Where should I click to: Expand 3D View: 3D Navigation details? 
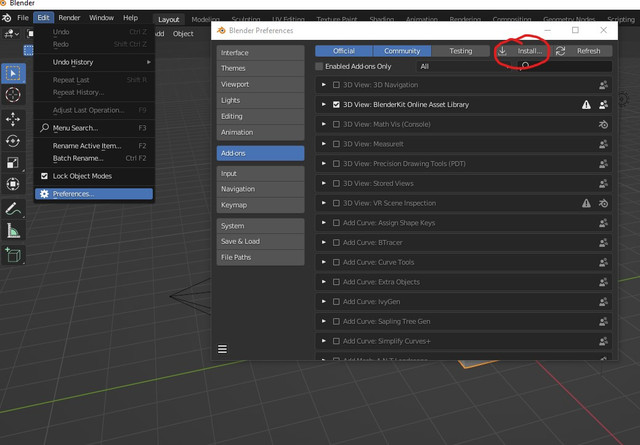coord(324,85)
